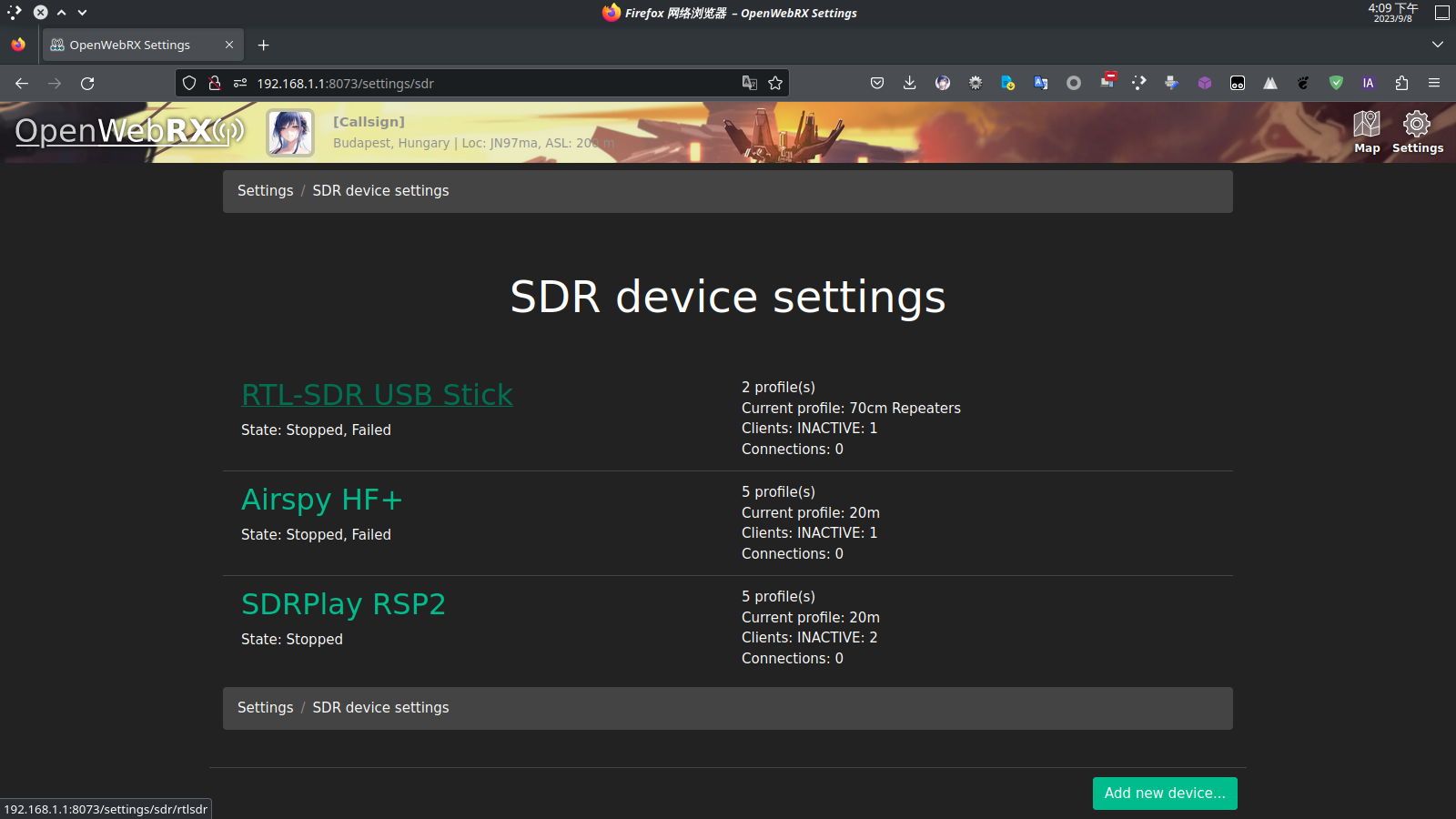Open the Map view in OpenWebRX header
This screenshot has height=819, width=1456.
pos(1367,132)
